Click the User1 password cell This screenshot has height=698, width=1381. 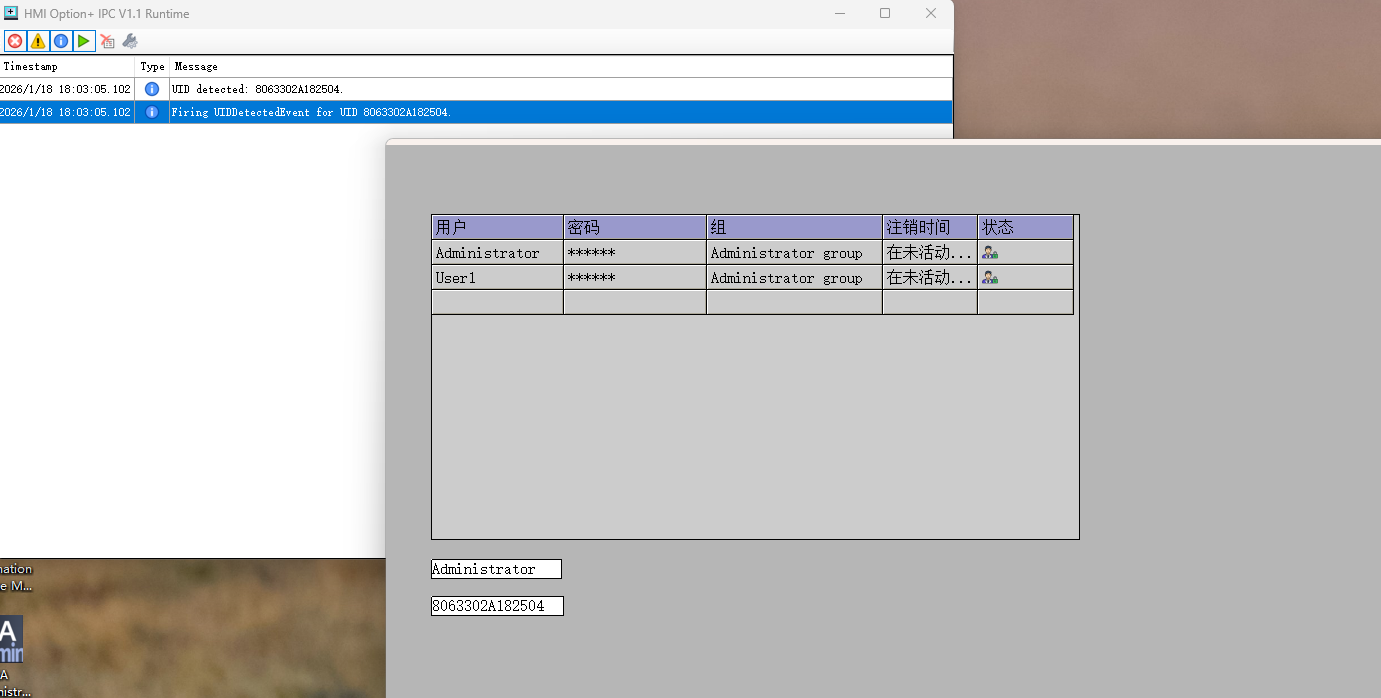(634, 278)
